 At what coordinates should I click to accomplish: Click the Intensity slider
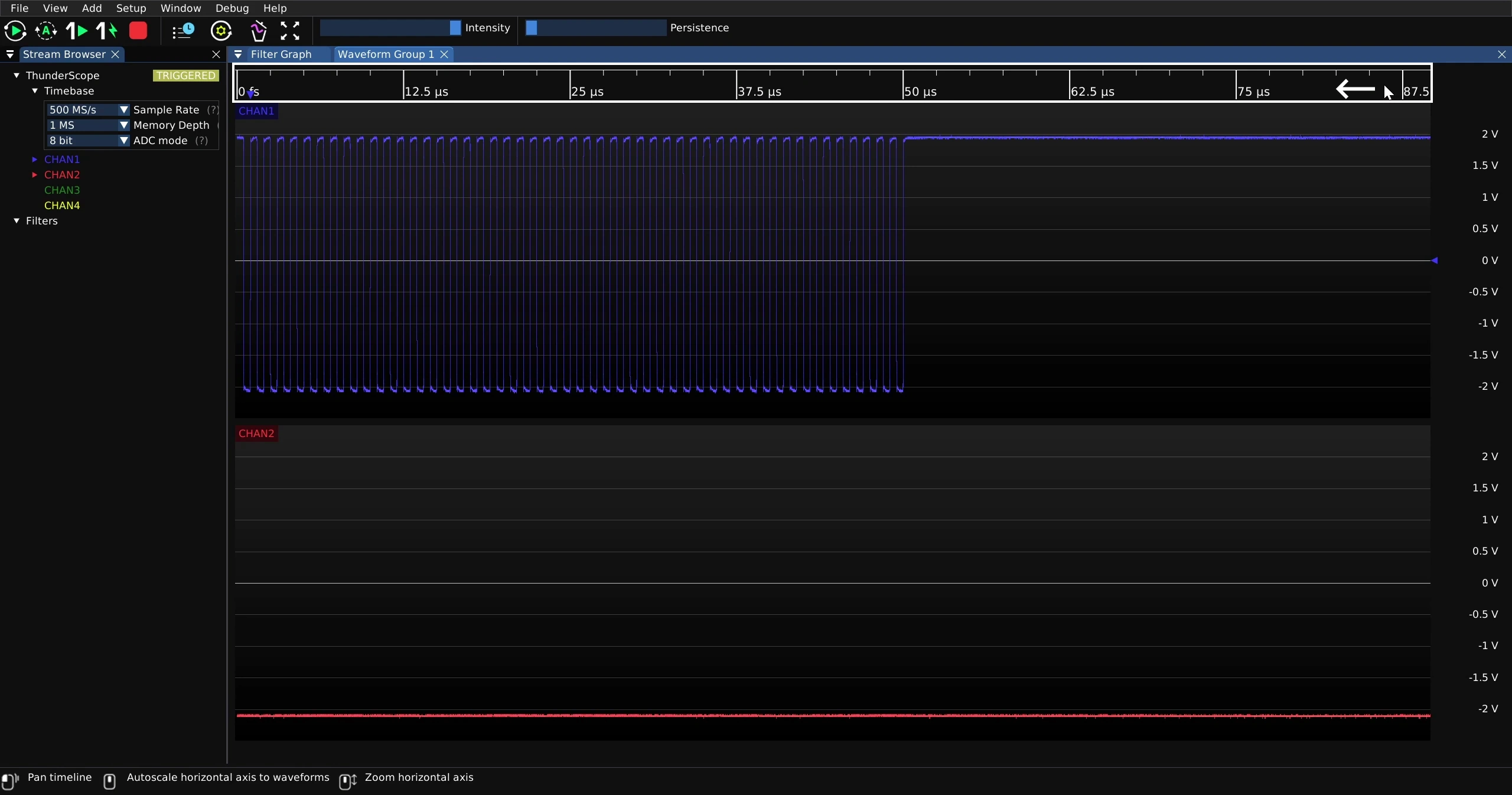(390, 28)
